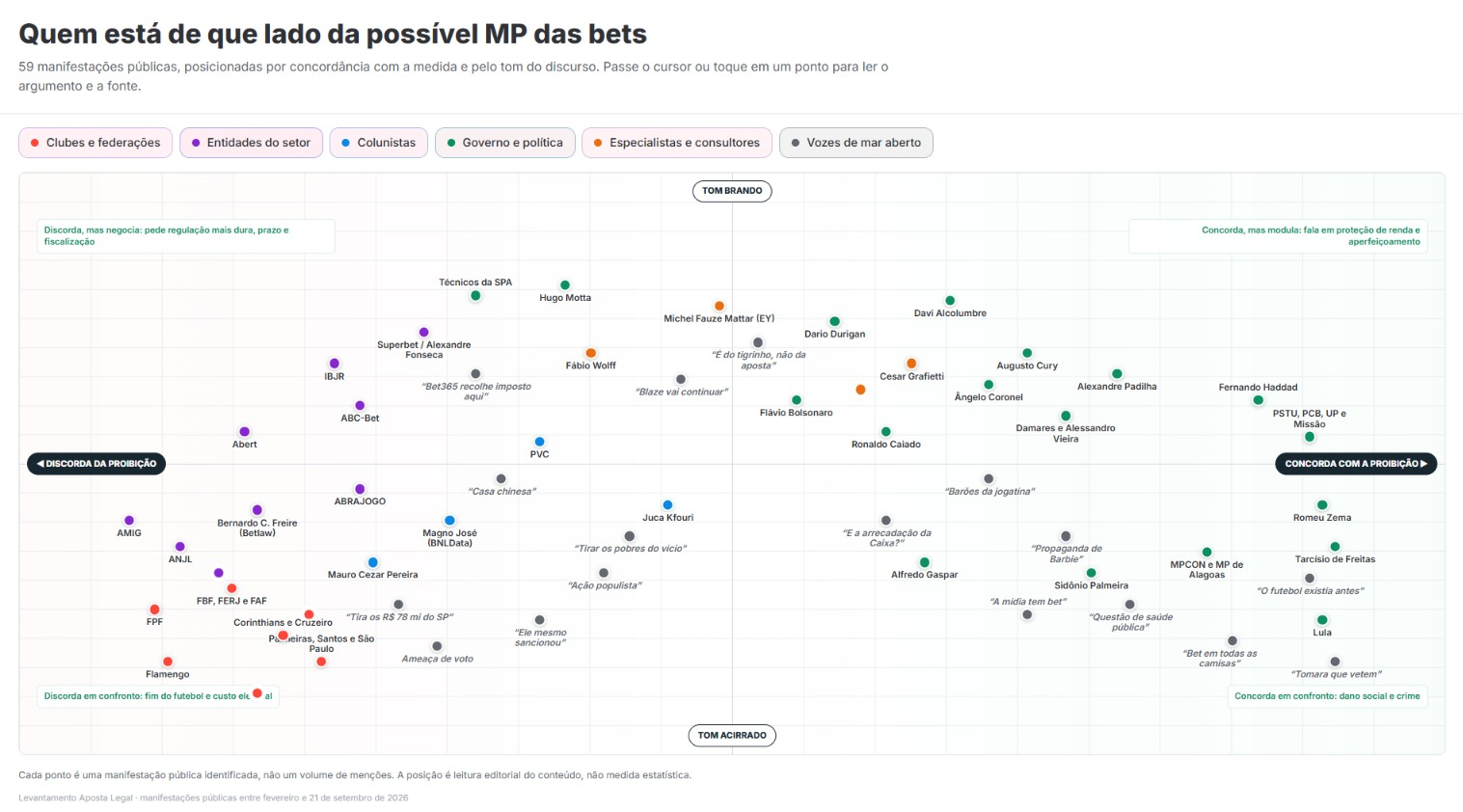Viewport: 1463px width, 812px height.
Task: Click the Discorda da proibição label
Action: pos(96,464)
